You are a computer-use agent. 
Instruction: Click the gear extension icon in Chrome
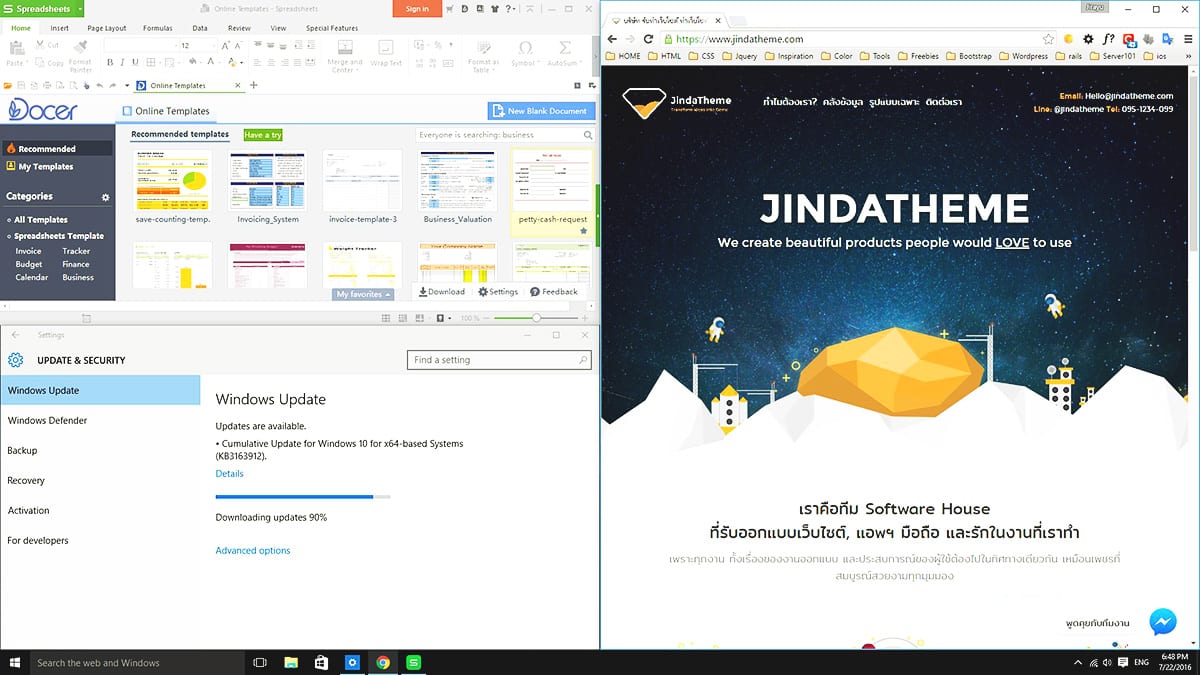coord(1088,39)
